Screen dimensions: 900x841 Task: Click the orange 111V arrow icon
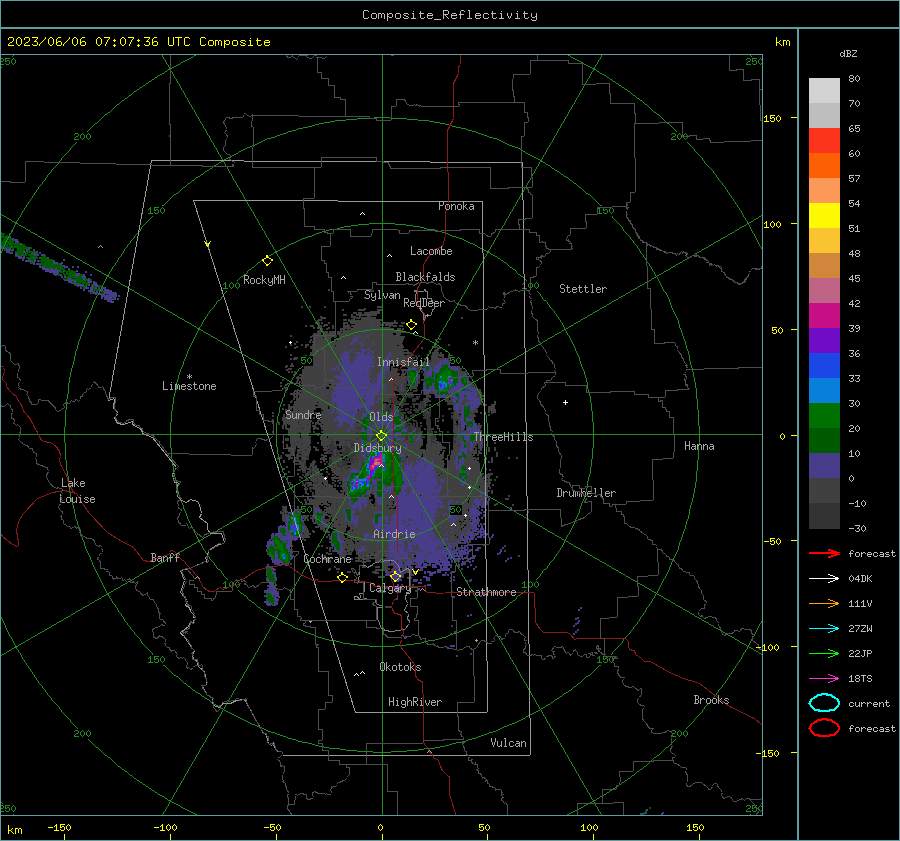click(824, 603)
